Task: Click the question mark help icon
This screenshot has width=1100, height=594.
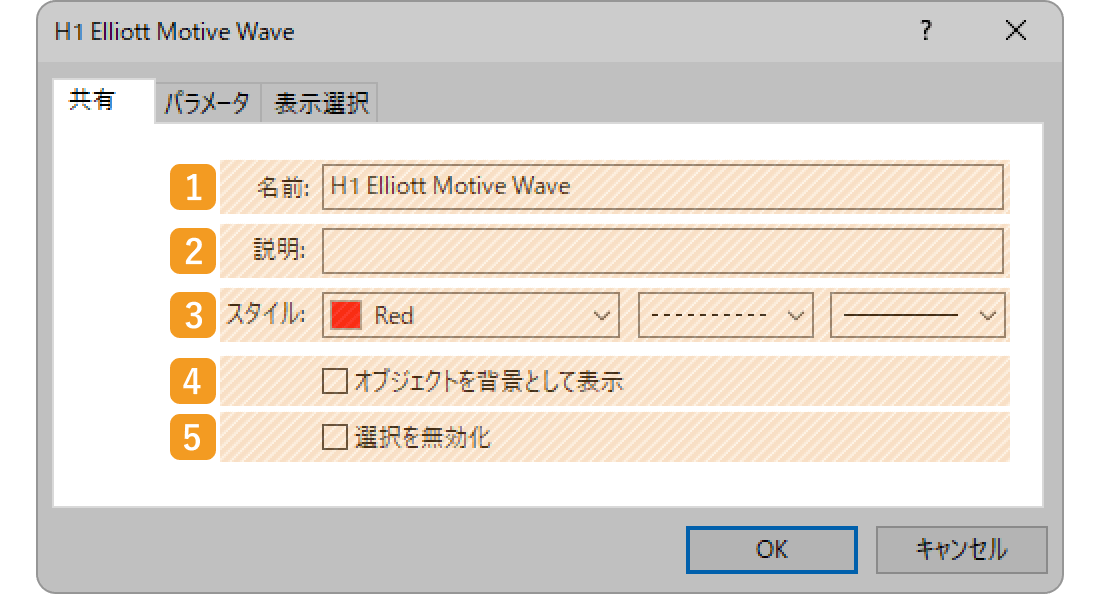Action: point(926,32)
